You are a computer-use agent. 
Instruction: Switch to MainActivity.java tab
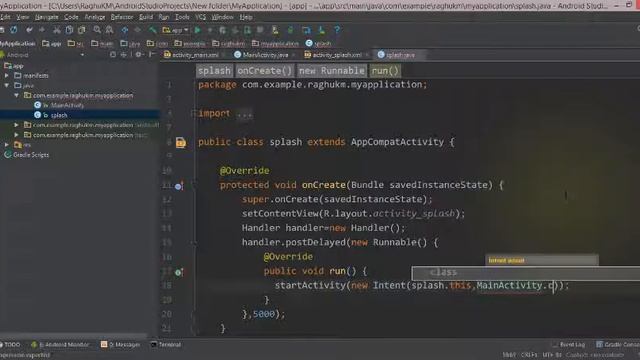[x=262, y=55]
